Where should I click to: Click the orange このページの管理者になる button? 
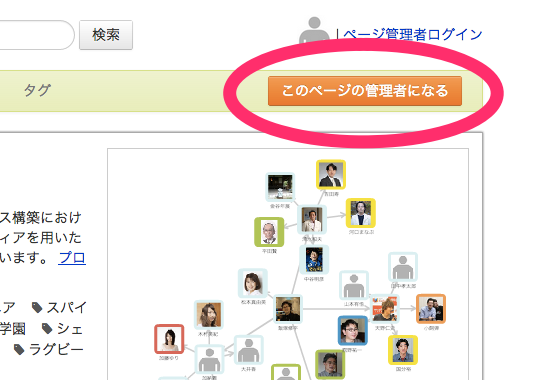pyautogui.click(x=365, y=91)
